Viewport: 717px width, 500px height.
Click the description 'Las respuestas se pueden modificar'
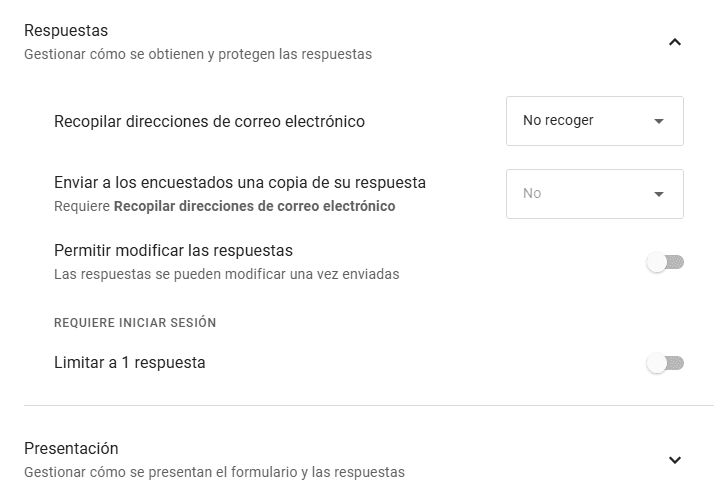point(226,274)
